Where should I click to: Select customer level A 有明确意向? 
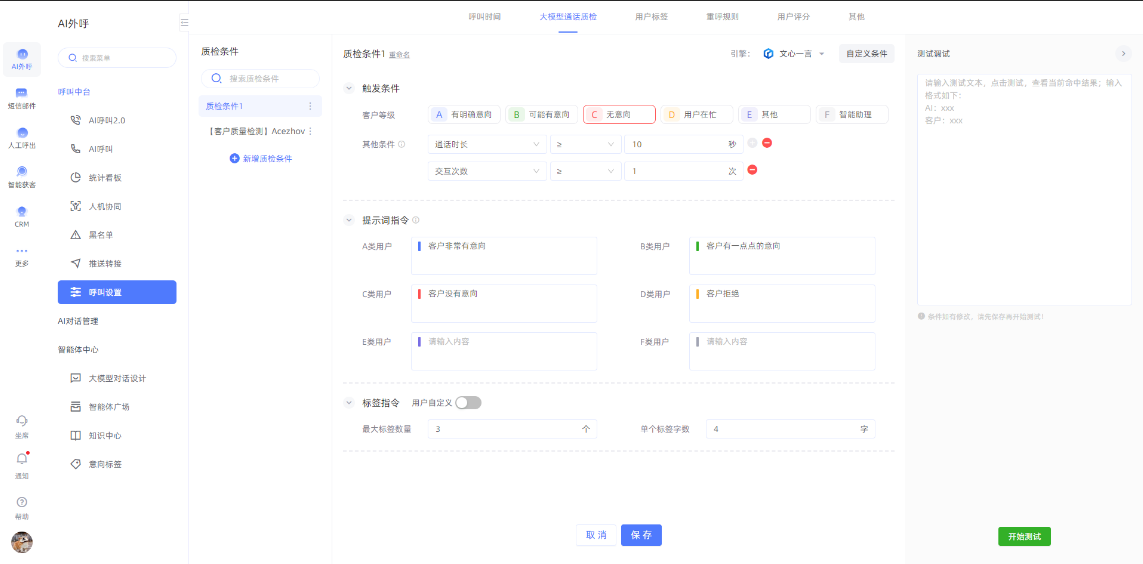coord(464,115)
